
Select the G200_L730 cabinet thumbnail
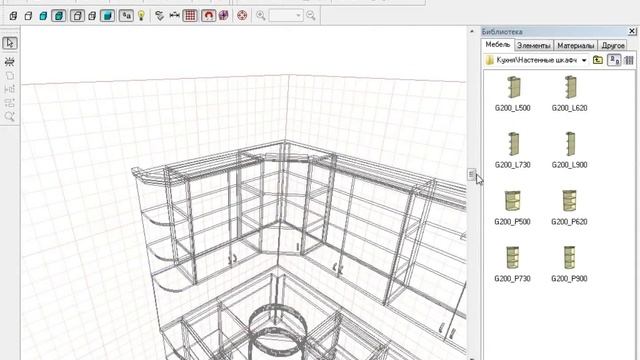point(513,144)
